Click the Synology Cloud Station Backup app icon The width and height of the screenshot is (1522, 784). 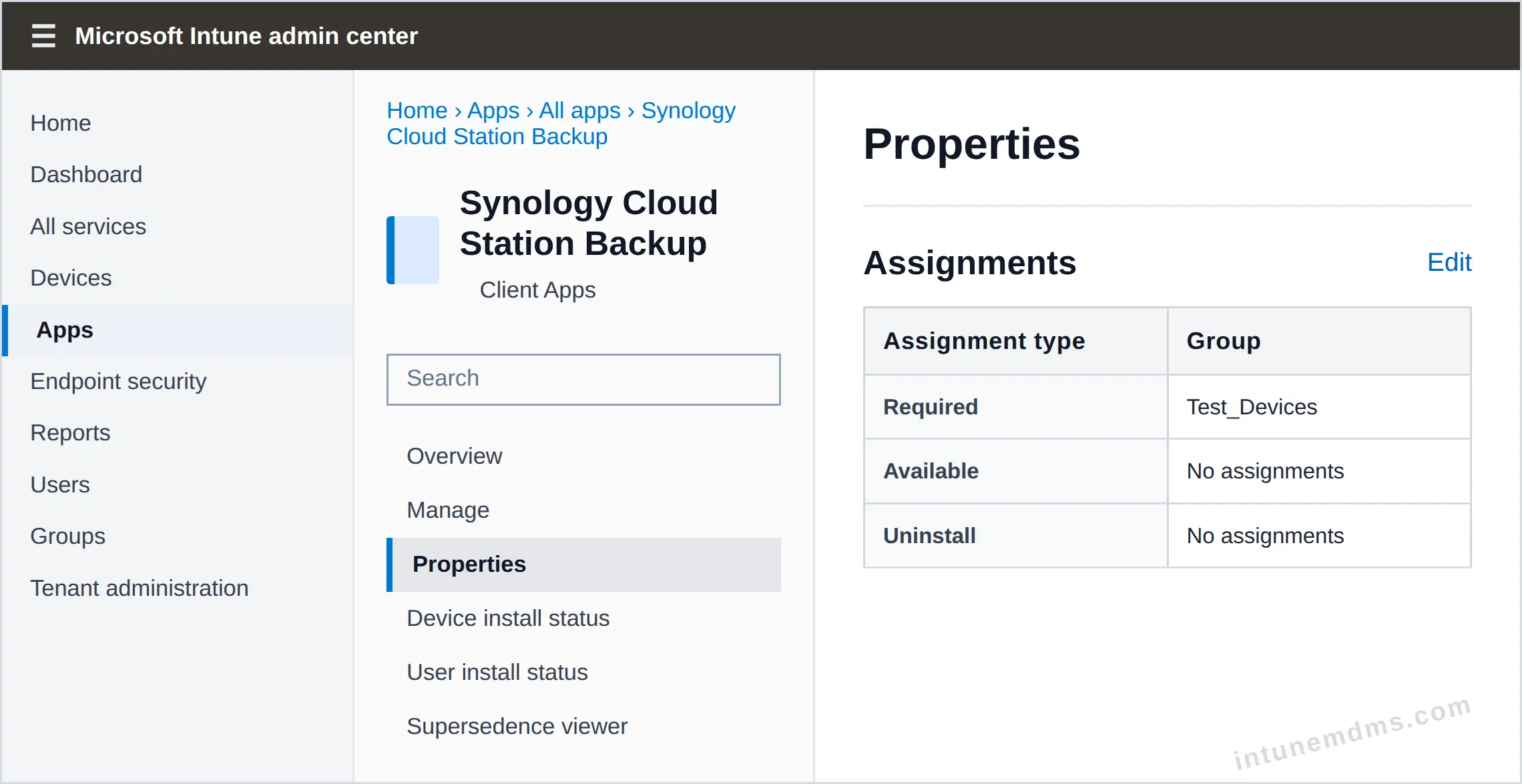tap(413, 250)
